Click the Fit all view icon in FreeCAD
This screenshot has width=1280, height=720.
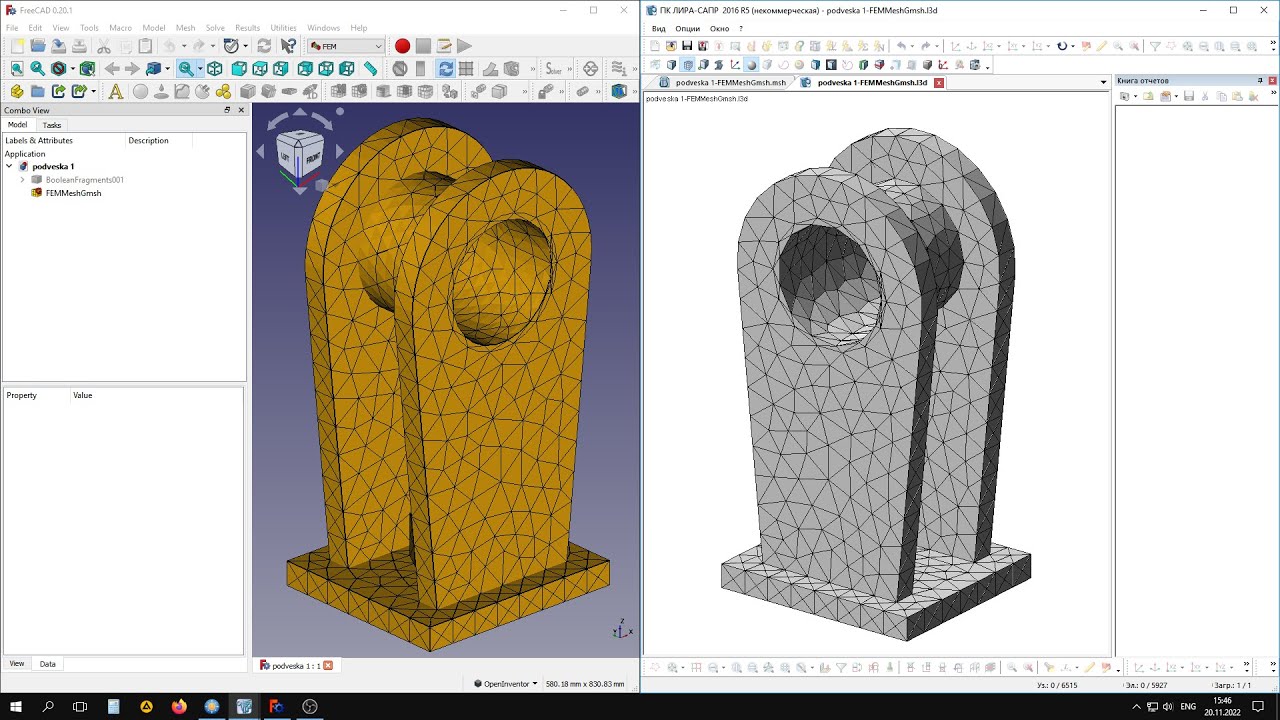coord(17,68)
